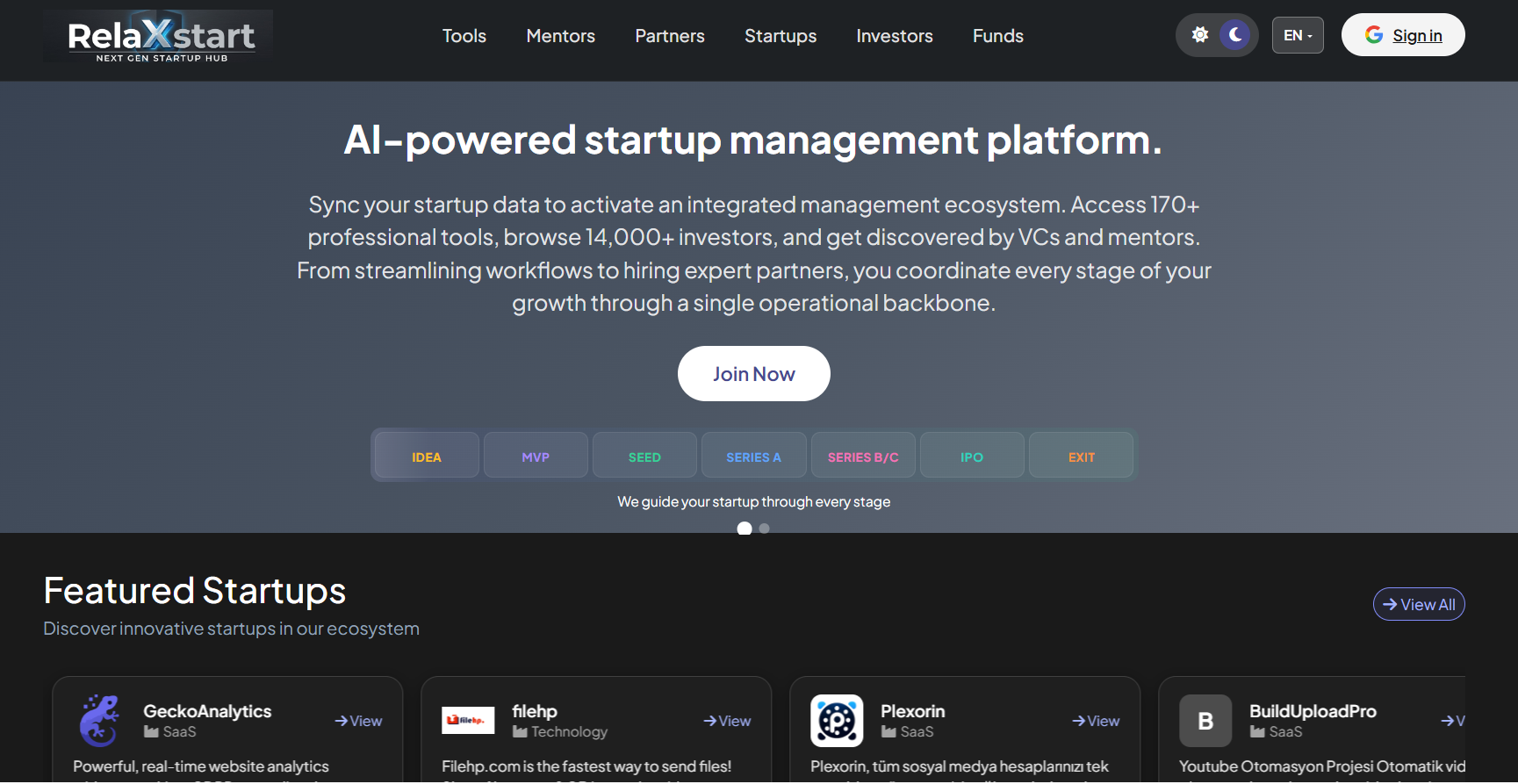
Task: Click the first carousel indicator dot
Action: pyautogui.click(x=745, y=529)
